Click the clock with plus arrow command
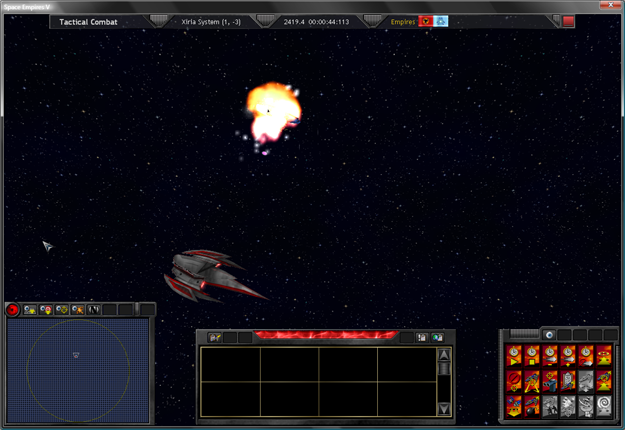The image size is (625, 430). point(568,355)
